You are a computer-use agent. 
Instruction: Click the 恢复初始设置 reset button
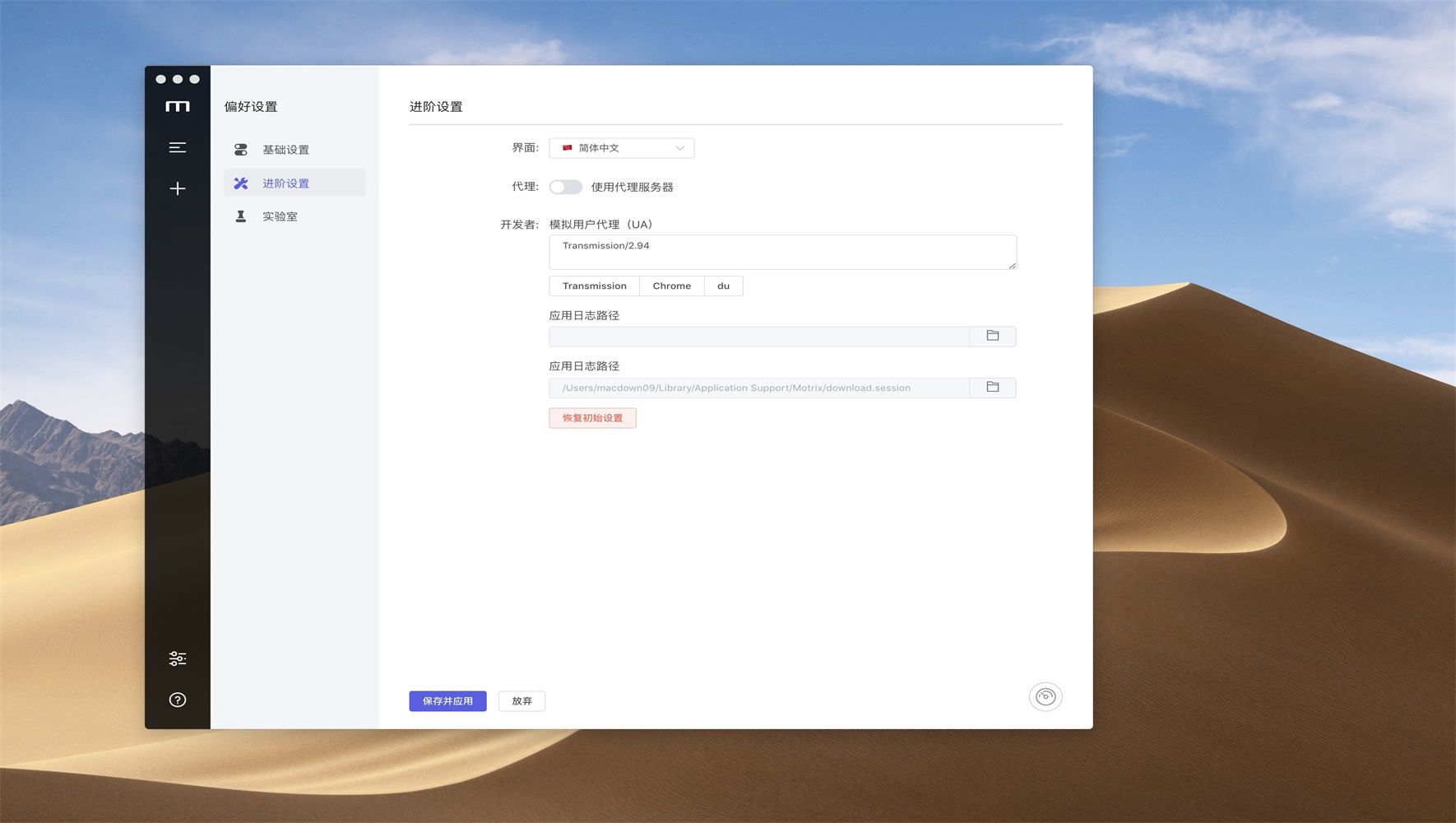click(593, 418)
